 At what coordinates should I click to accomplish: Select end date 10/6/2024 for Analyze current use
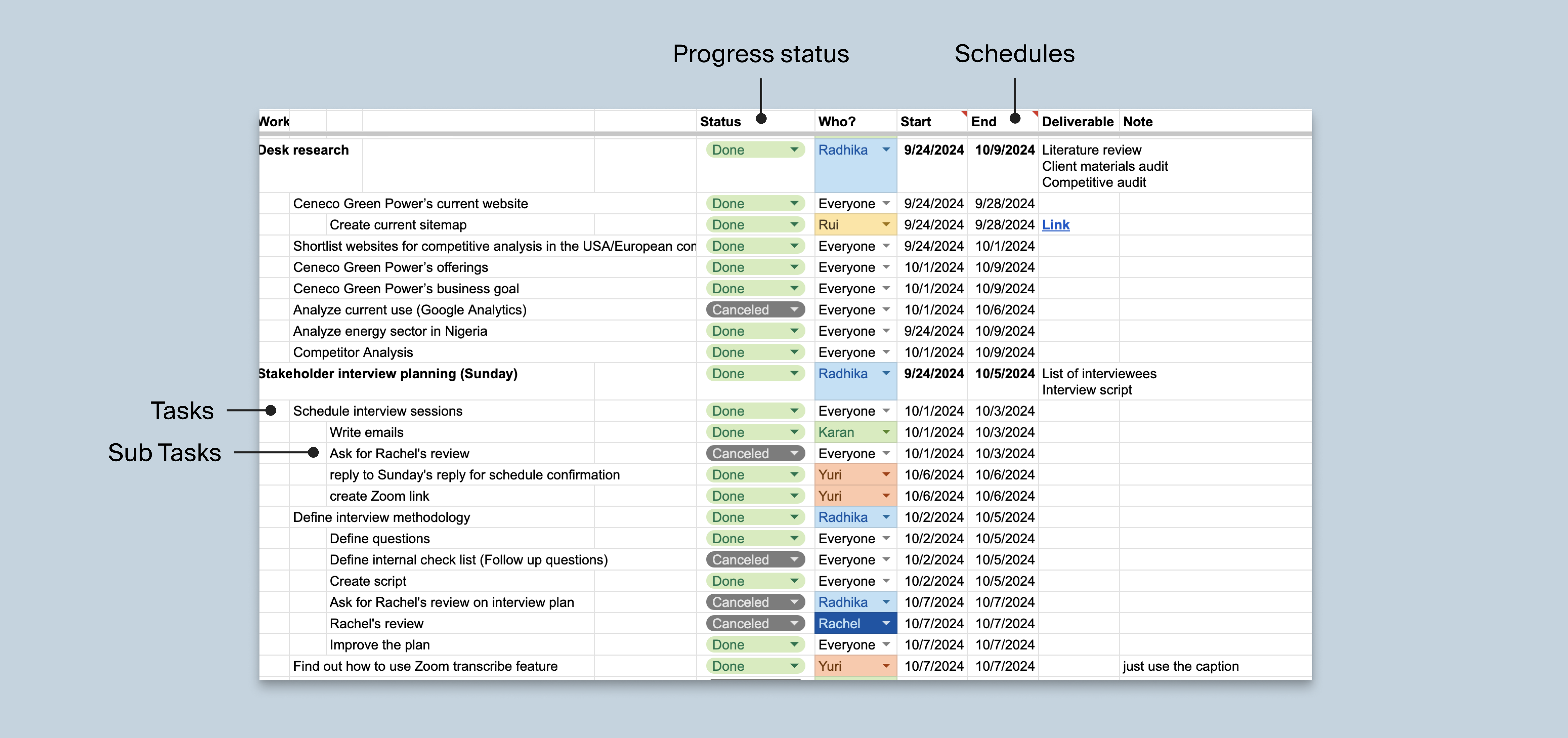click(1003, 310)
